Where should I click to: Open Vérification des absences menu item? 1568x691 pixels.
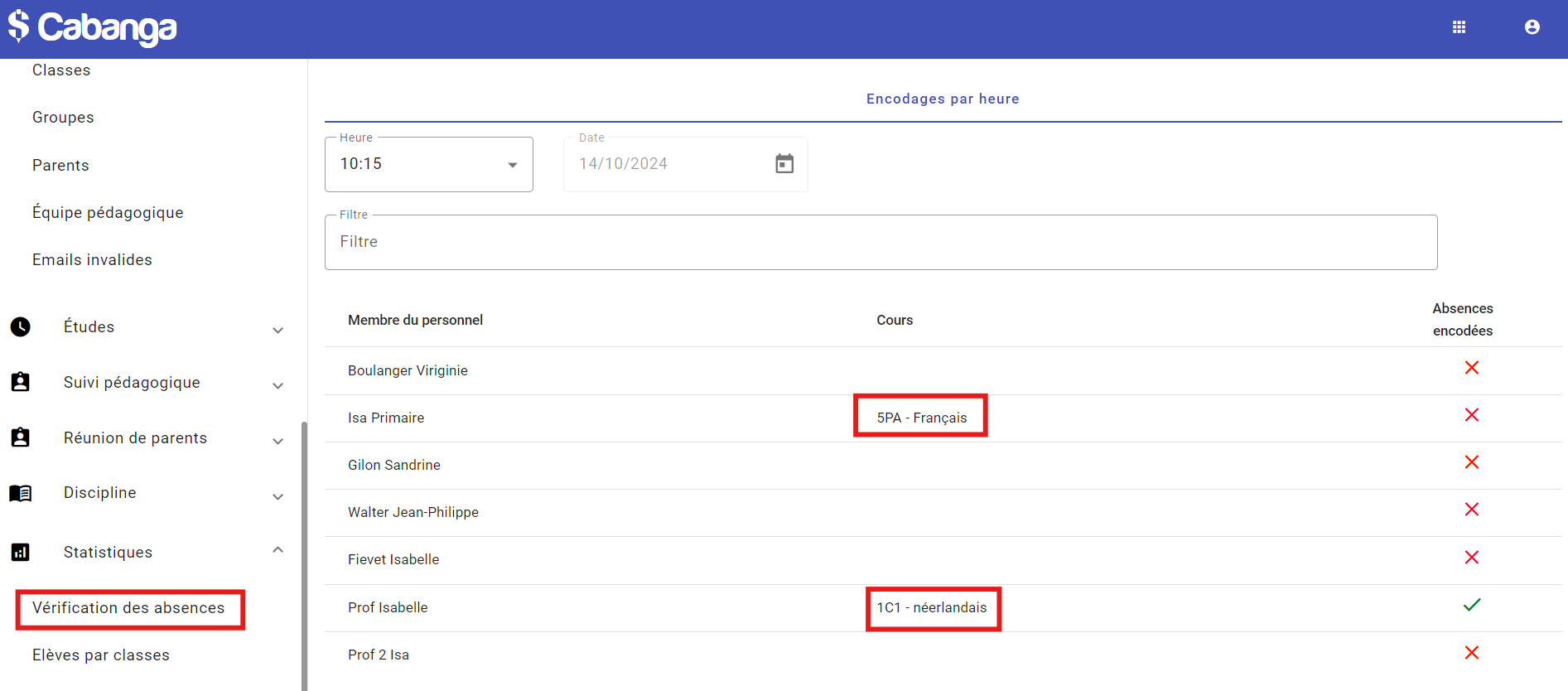[x=128, y=608]
